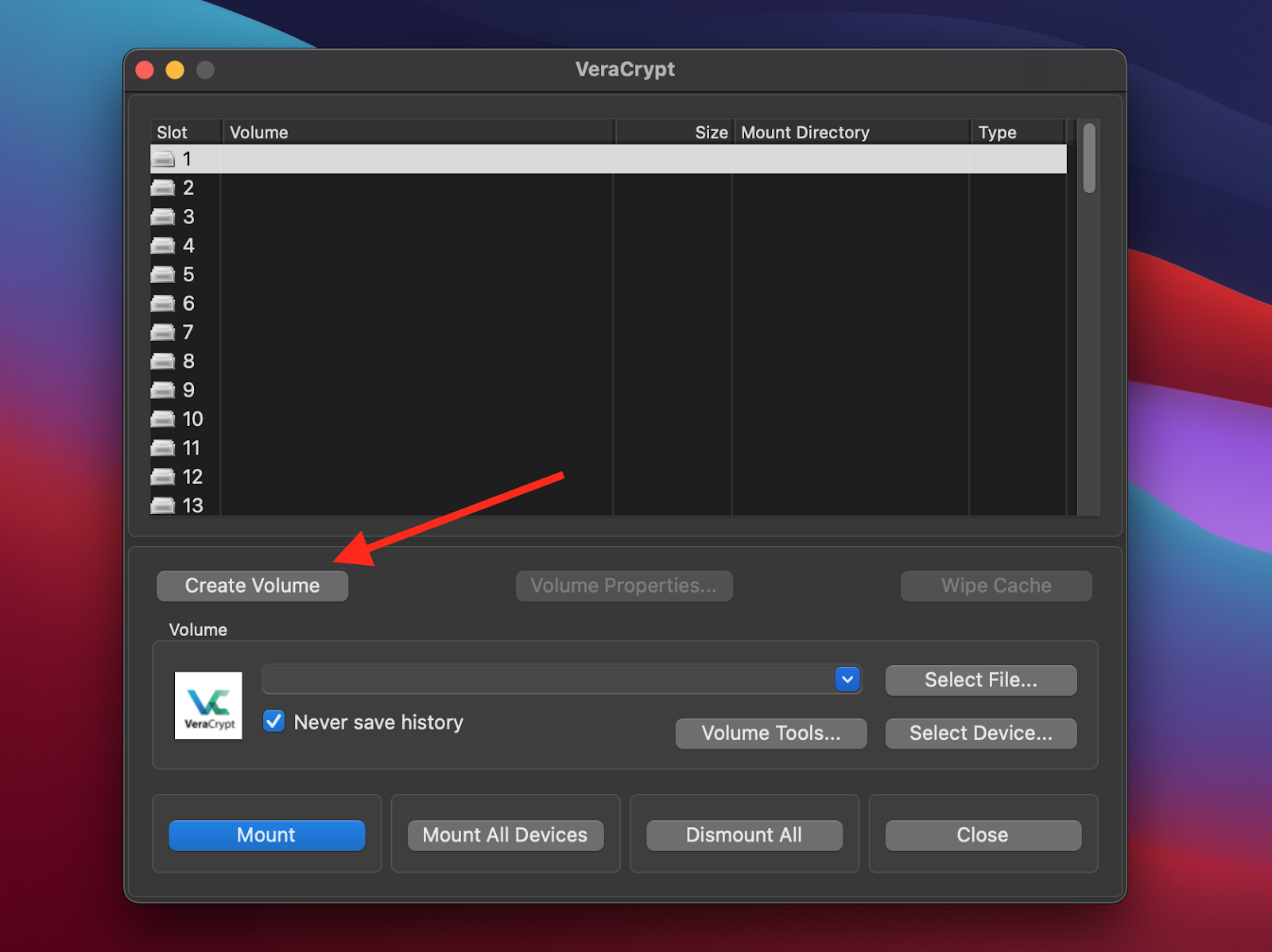Click the Type column header
Screen dimensions: 1272x952
tap(1018, 132)
